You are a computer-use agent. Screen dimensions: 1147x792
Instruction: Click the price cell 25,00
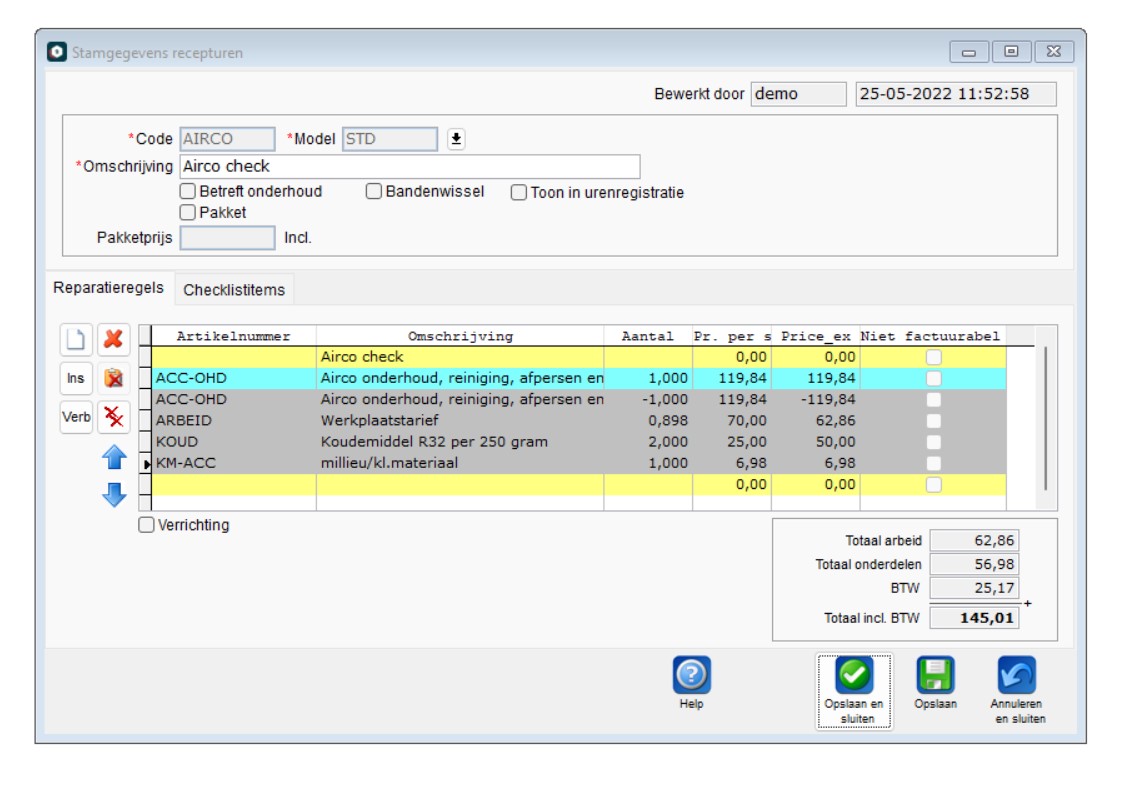(732, 442)
